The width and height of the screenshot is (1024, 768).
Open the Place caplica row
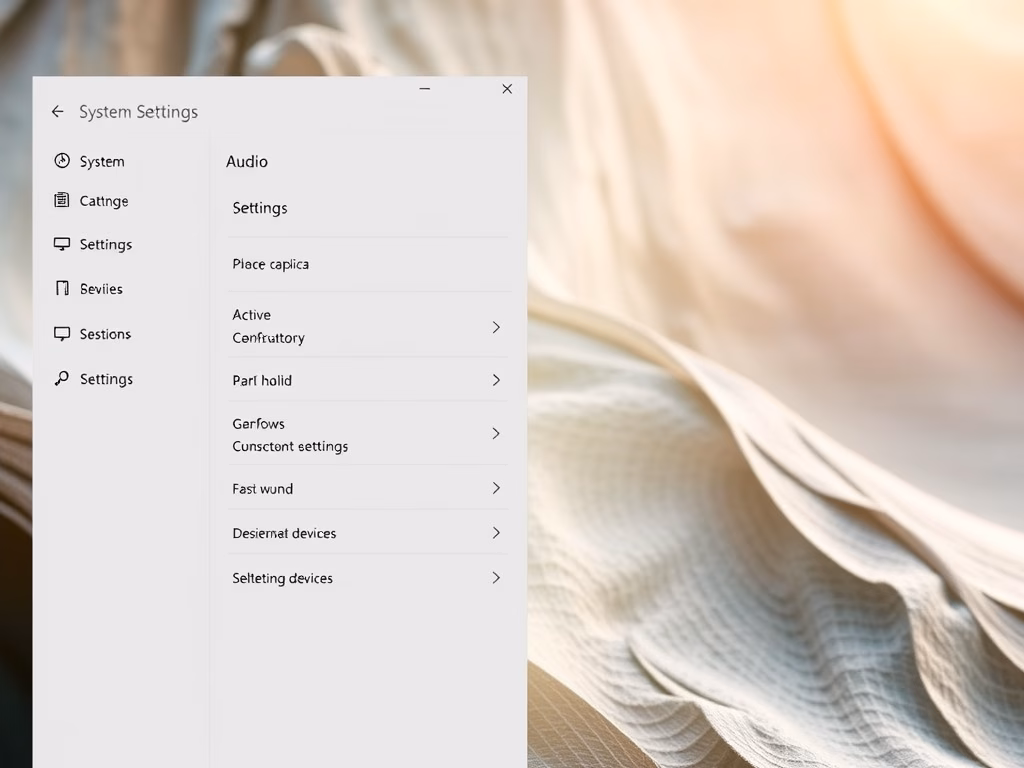tap(368, 264)
